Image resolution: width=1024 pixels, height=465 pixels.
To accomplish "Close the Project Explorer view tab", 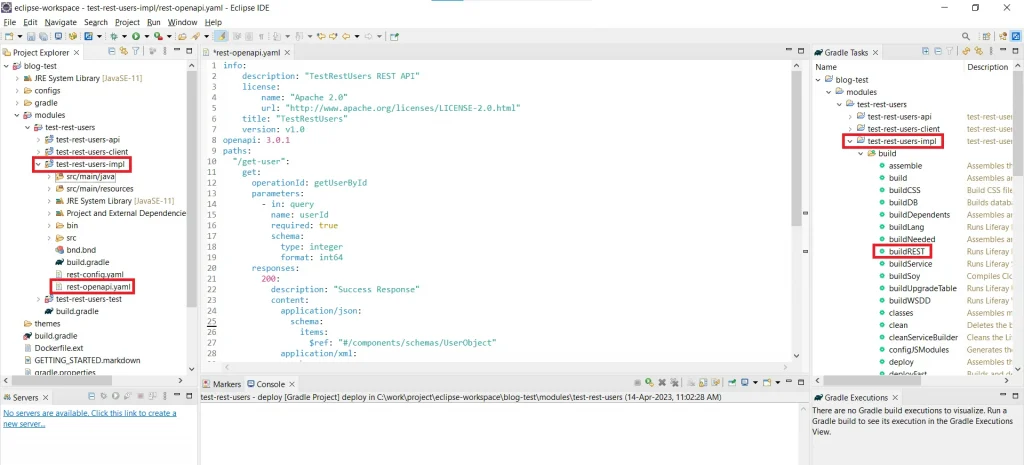I will pyautogui.click(x=76, y=53).
